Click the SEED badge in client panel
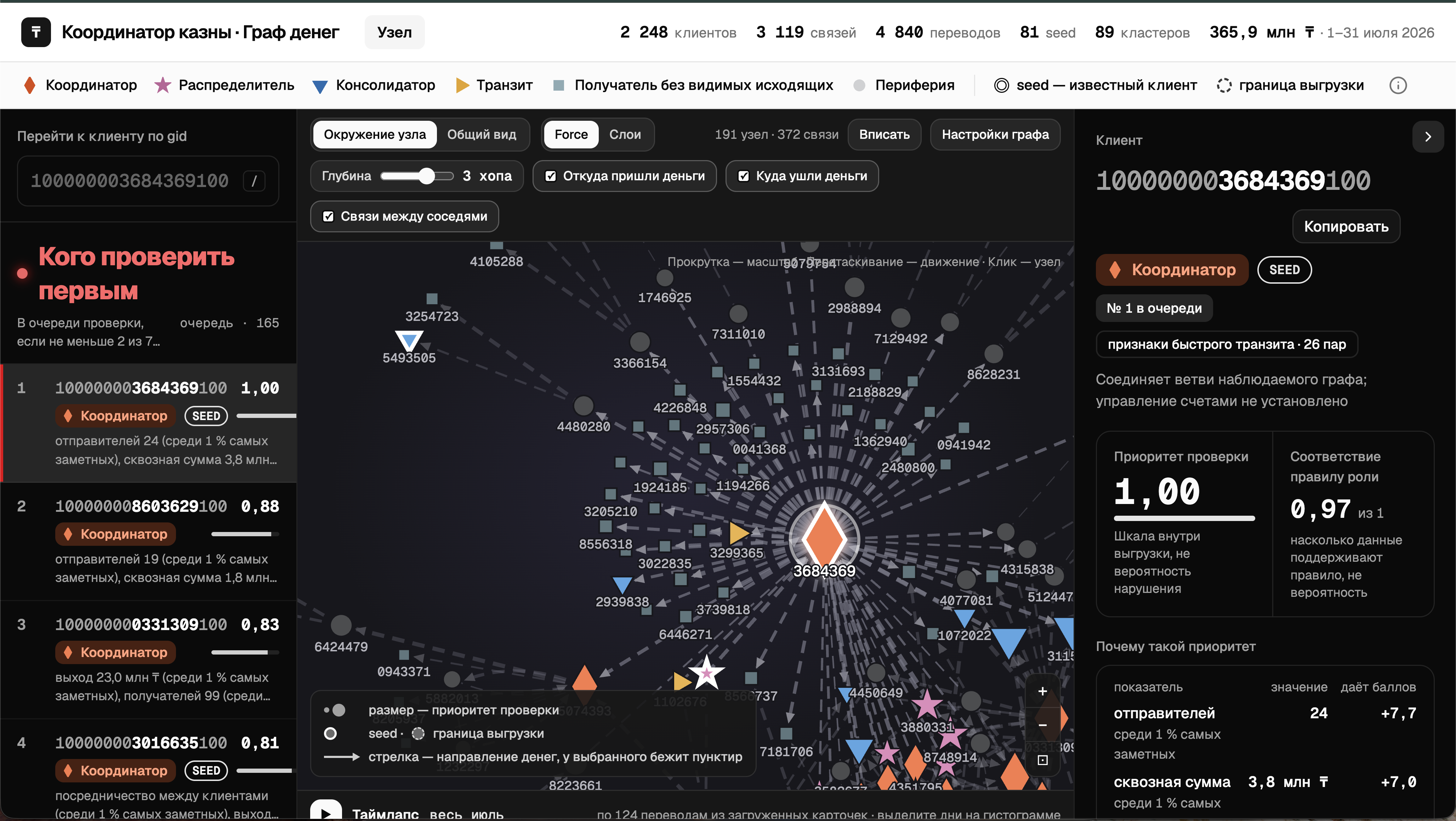The image size is (1456, 821). point(1284,270)
